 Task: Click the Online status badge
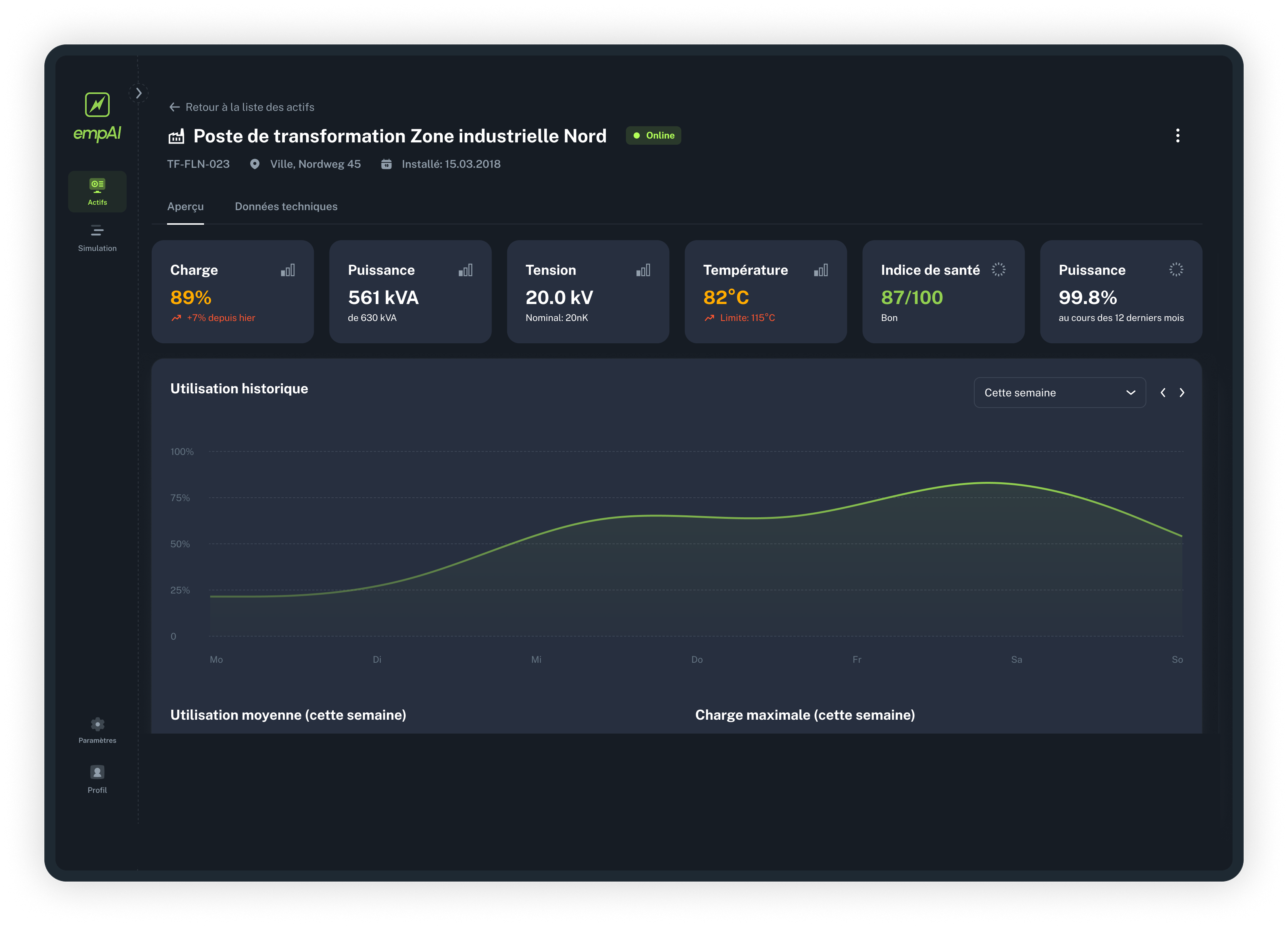653,136
